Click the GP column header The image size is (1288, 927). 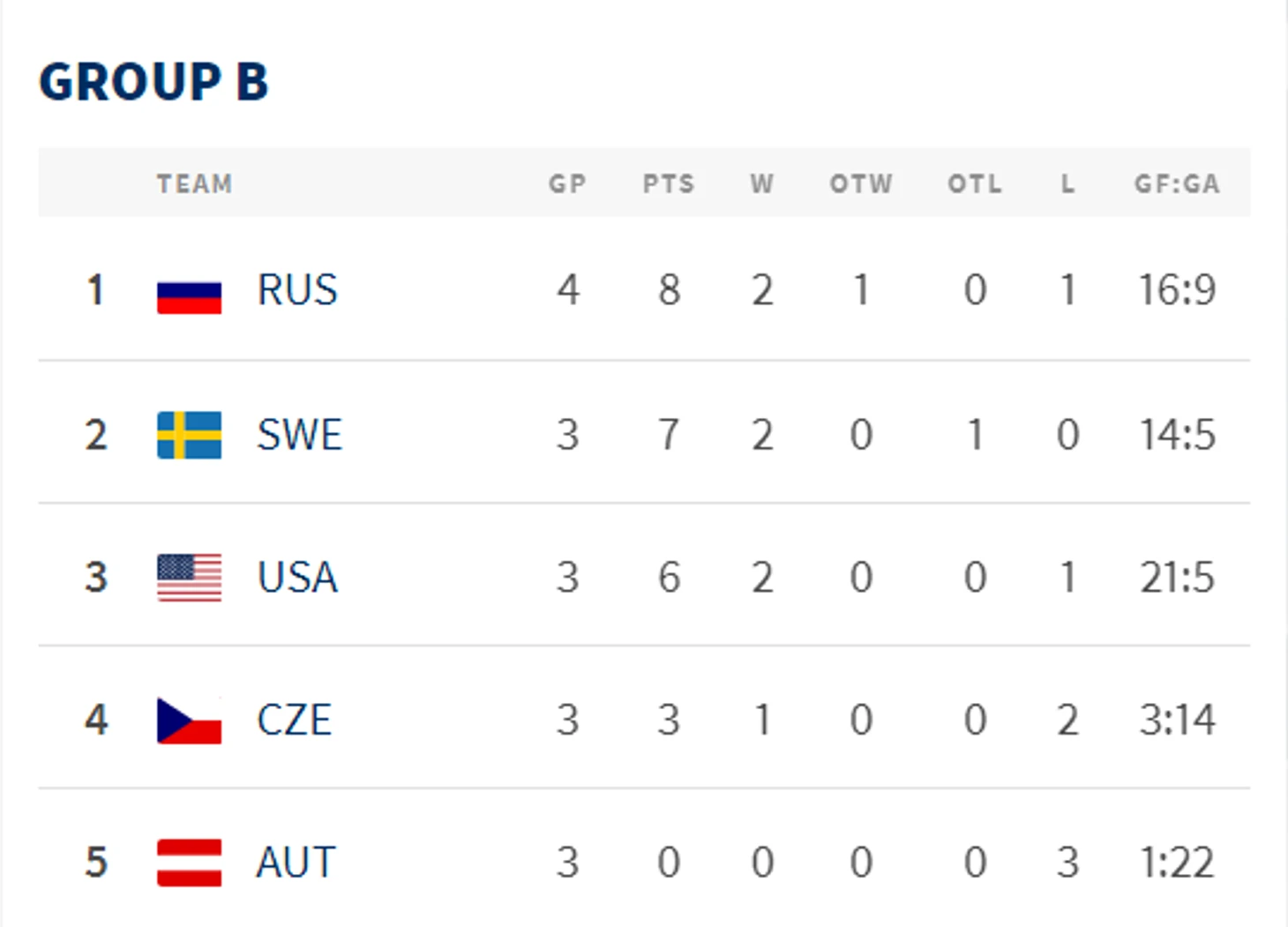tap(567, 183)
